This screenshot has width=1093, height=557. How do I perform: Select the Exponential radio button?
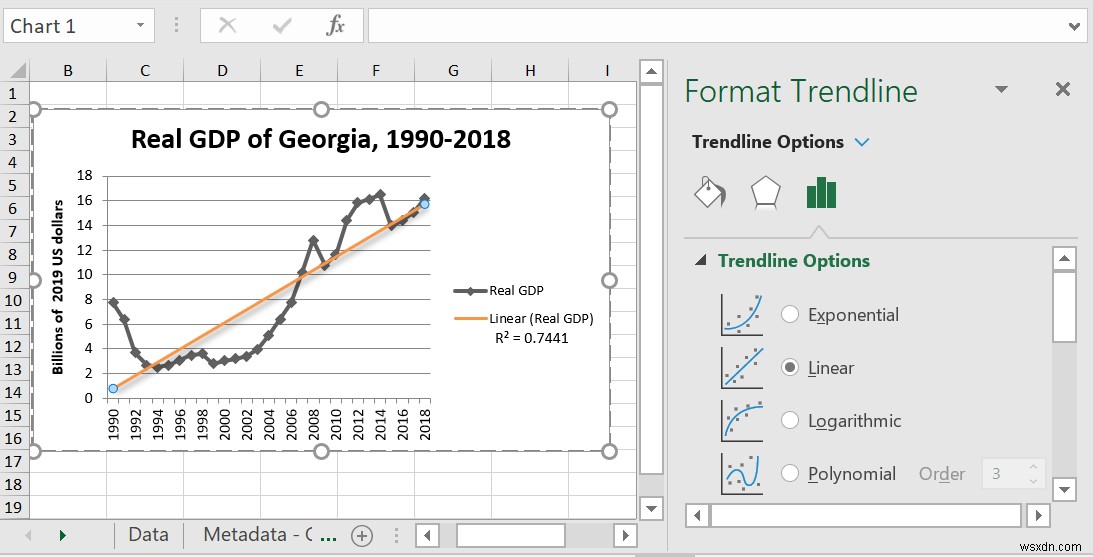790,314
